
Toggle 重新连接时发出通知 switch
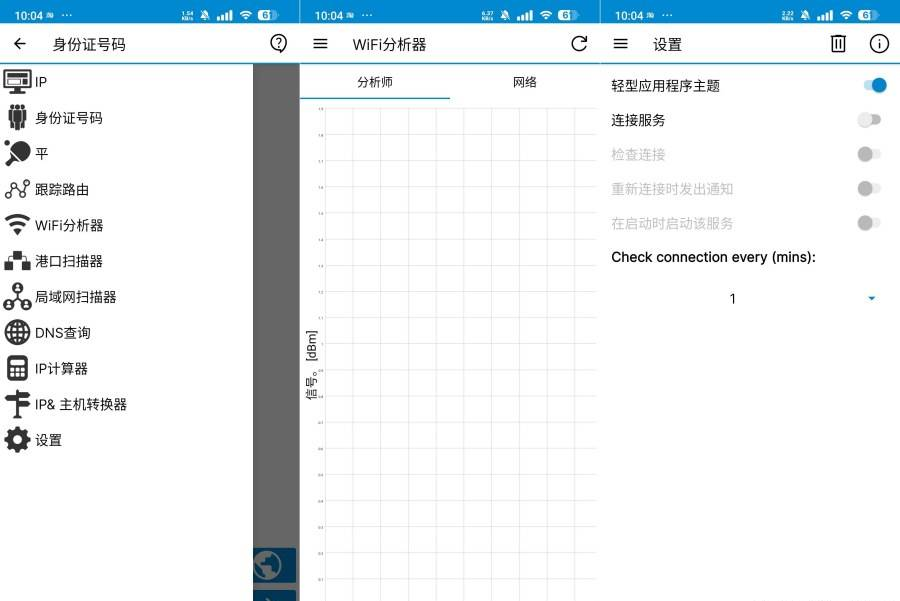[x=869, y=189]
